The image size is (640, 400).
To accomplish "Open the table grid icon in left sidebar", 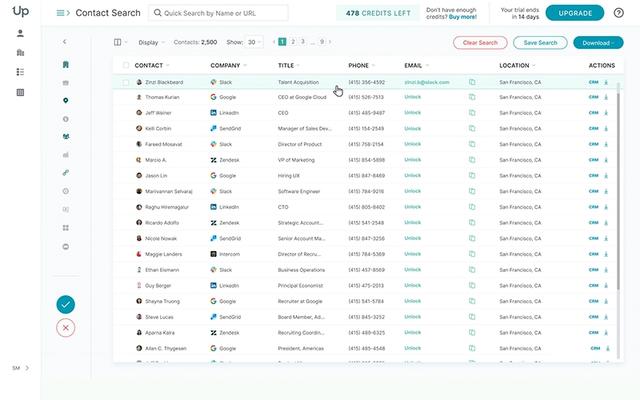I will click(x=20, y=93).
